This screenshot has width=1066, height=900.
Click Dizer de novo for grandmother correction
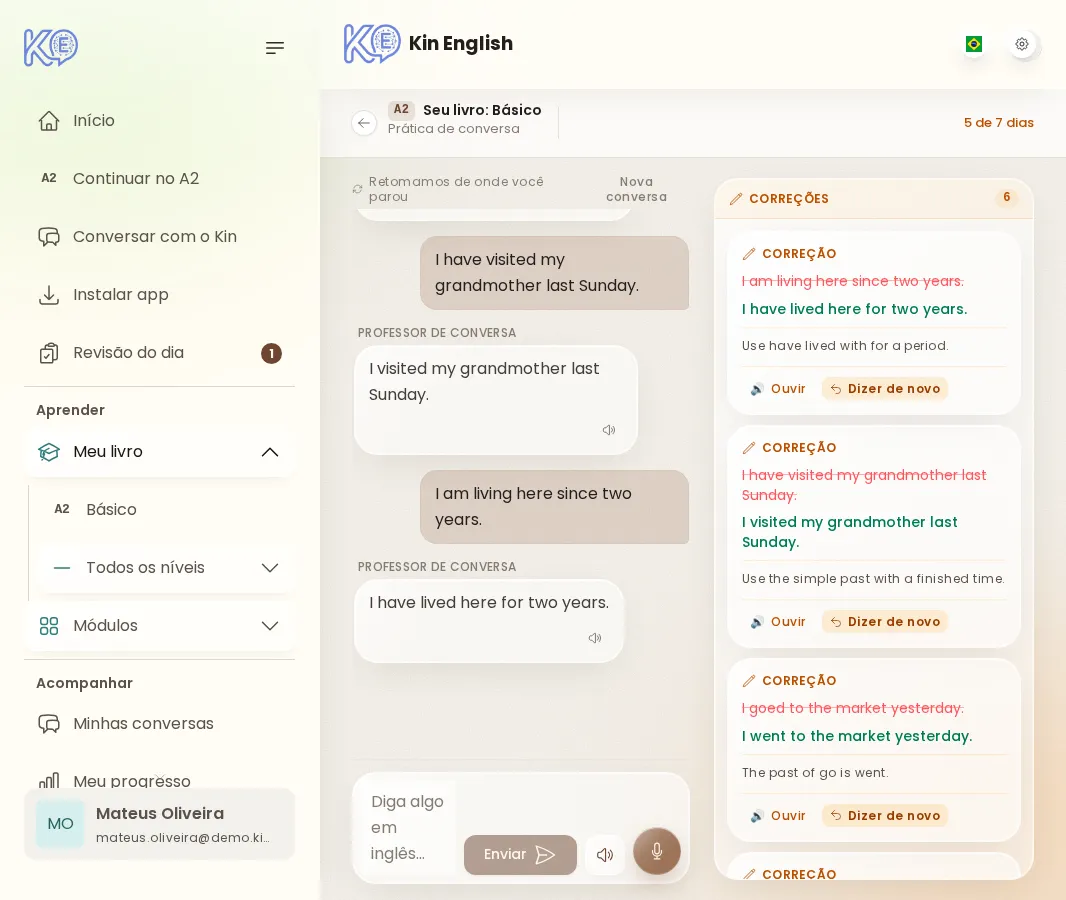884,622
